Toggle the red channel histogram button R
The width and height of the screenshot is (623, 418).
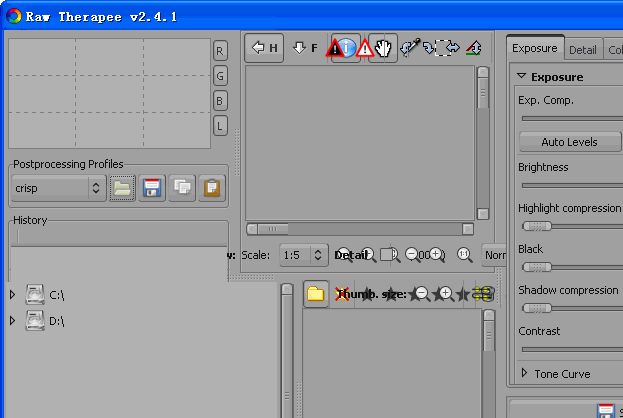[220, 51]
